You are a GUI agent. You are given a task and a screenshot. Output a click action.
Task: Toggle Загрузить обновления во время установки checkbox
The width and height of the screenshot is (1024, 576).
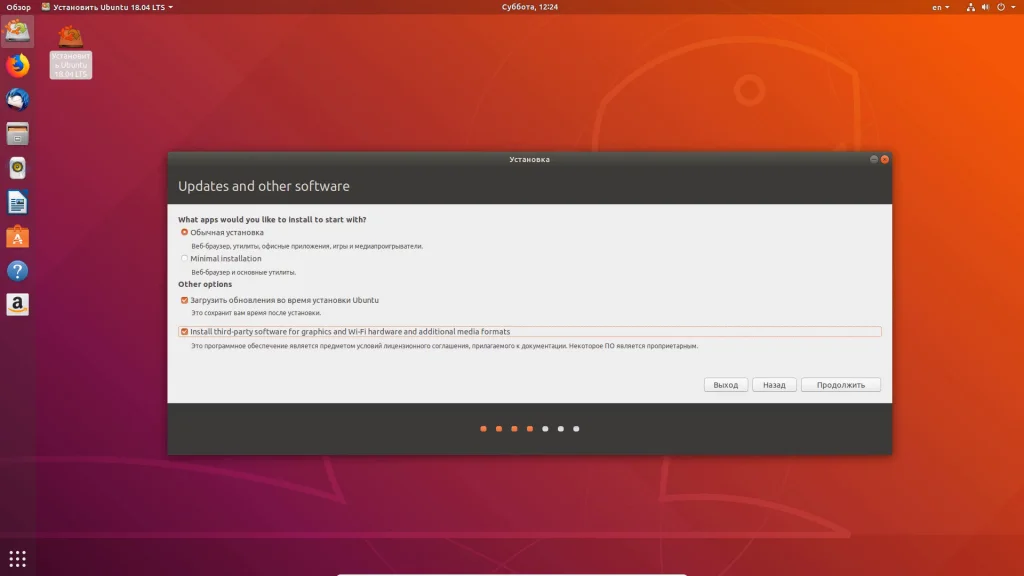[x=184, y=300]
